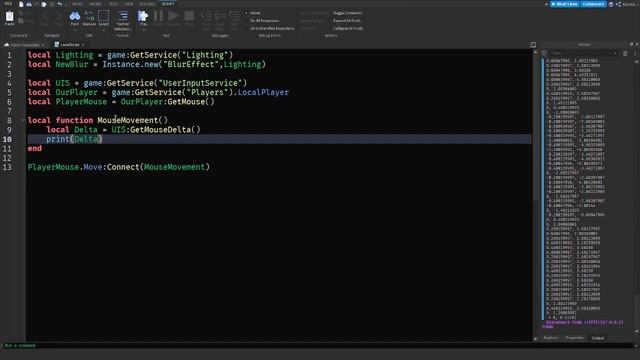The image size is (640, 360).
Task: Click the undo arrow in quick access bar
Action: coord(60,4)
